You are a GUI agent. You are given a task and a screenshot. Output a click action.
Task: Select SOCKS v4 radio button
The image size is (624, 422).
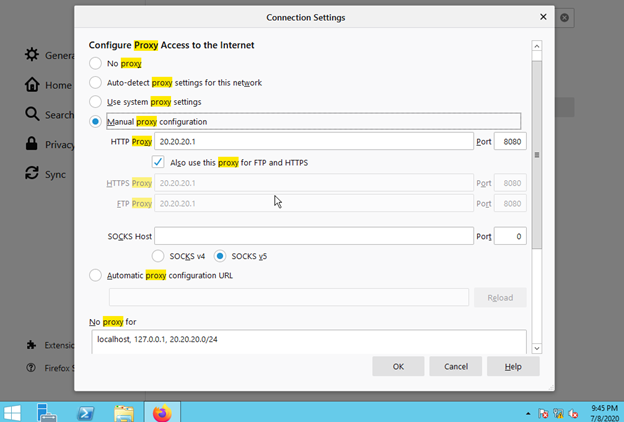click(x=158, y=256)
